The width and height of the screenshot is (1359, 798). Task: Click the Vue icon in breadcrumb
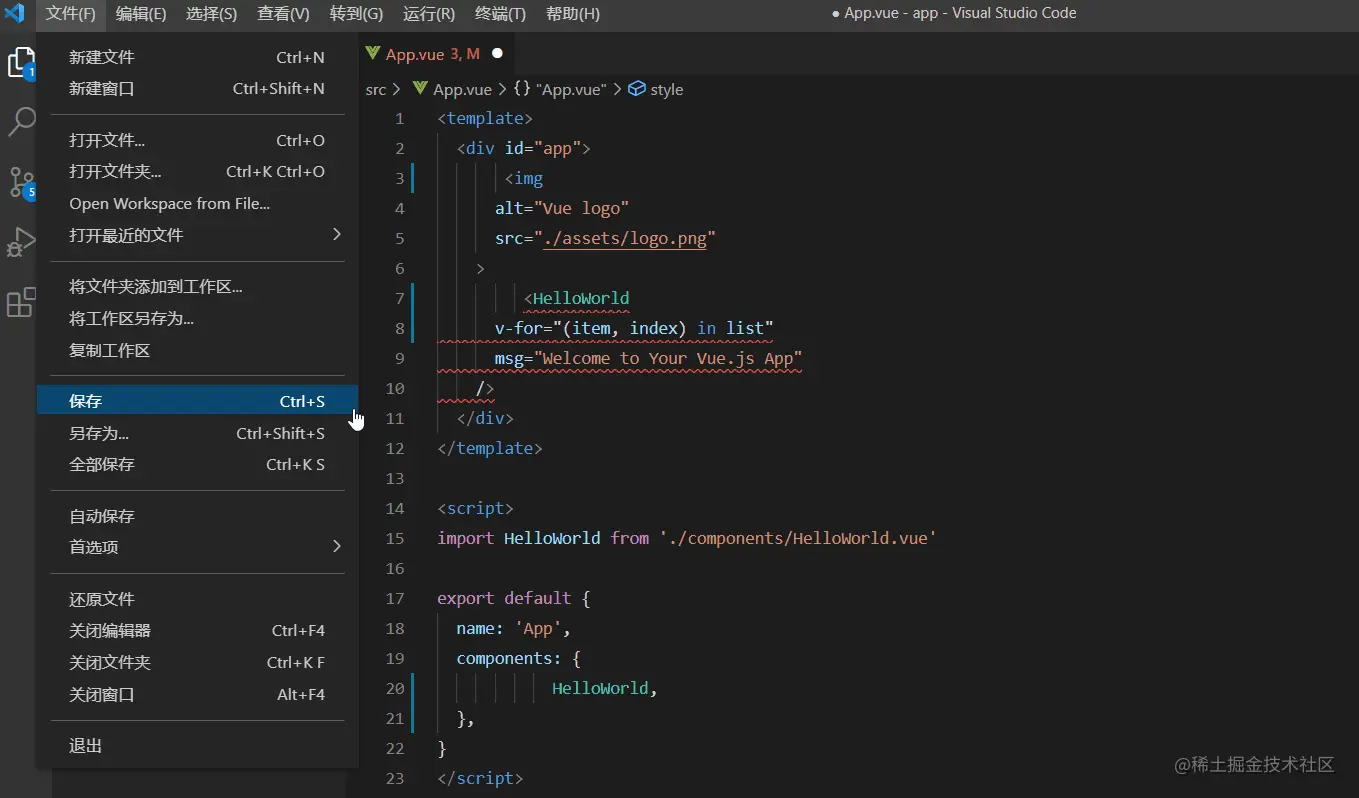pyautogui.click(x=420, y=89)
